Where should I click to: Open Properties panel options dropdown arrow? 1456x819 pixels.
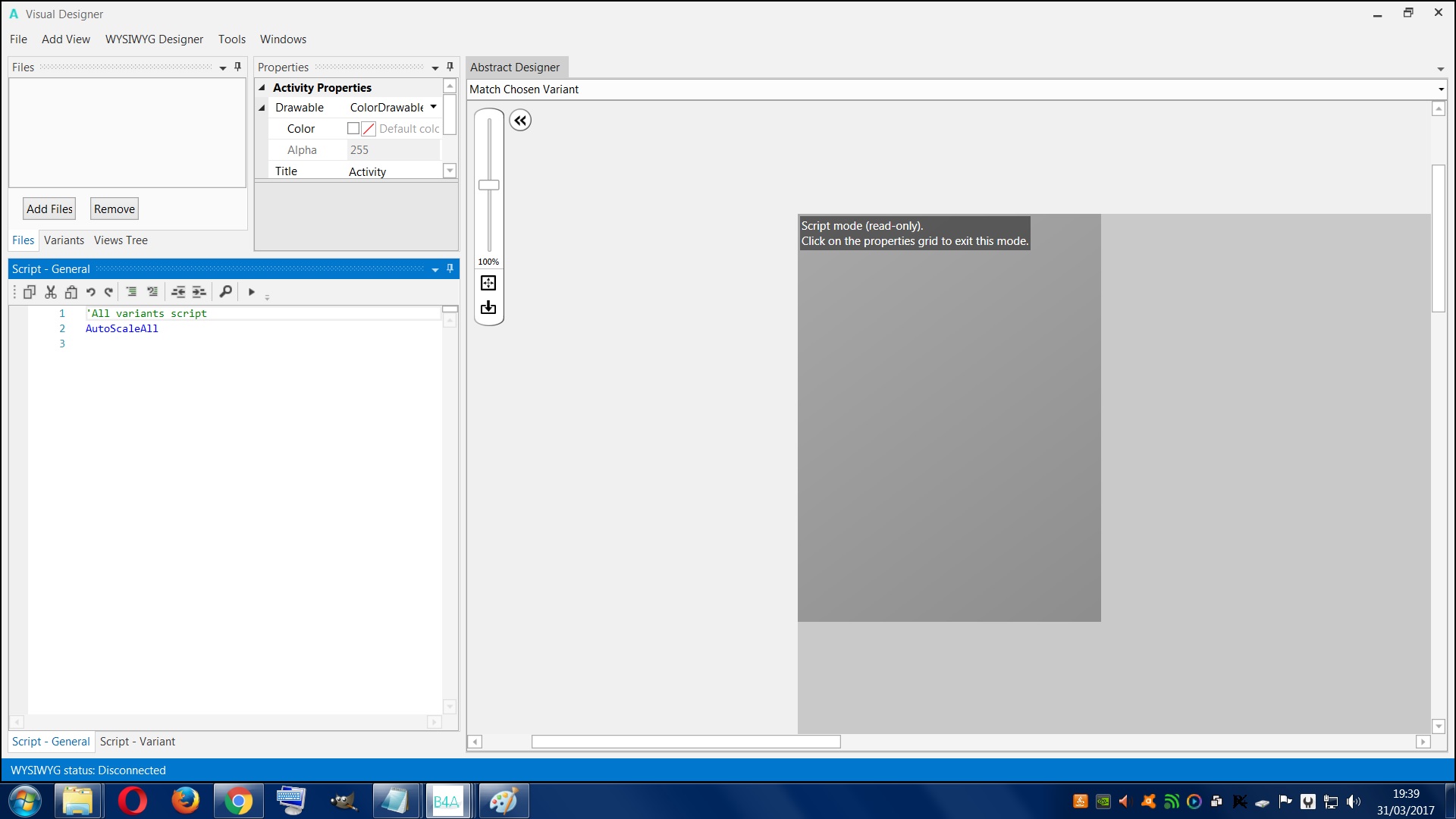click(435, 67)
